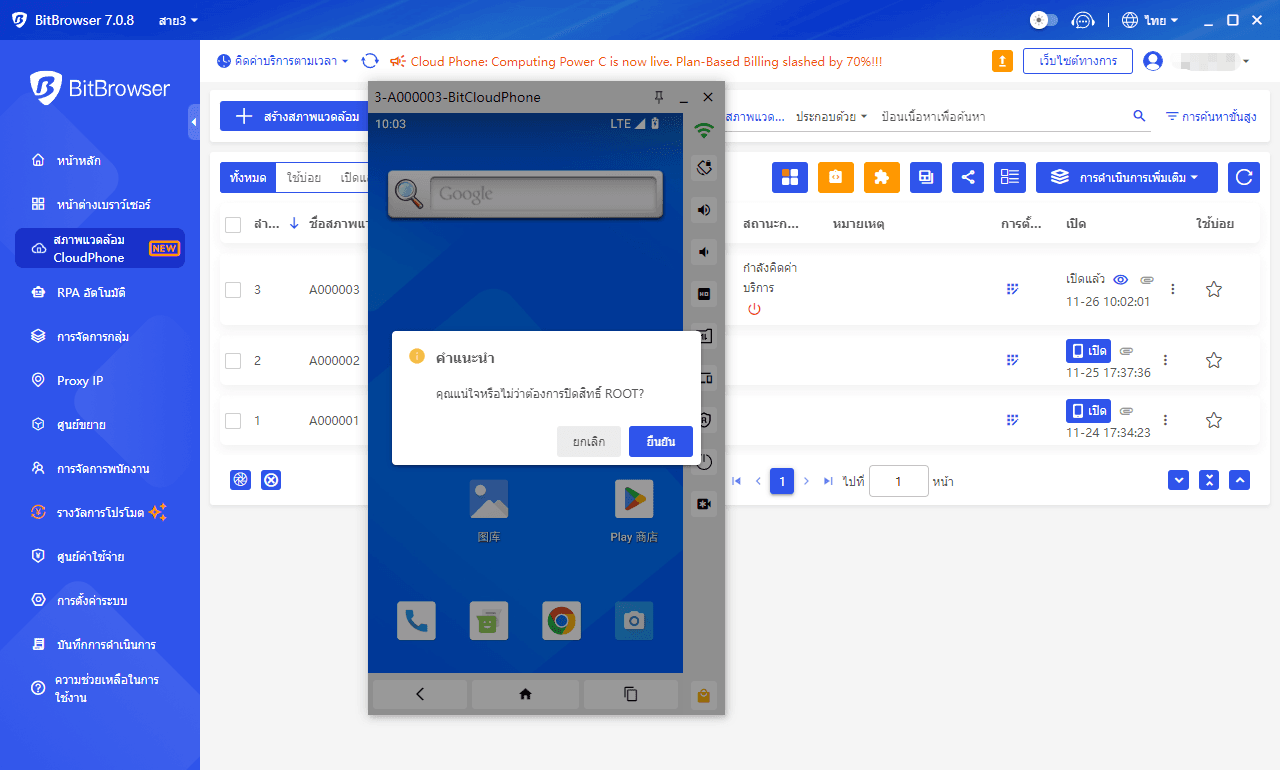Click the share icon in the toolbar
The width and height of the screenshot is (1280, 770).
click(967, 177)
